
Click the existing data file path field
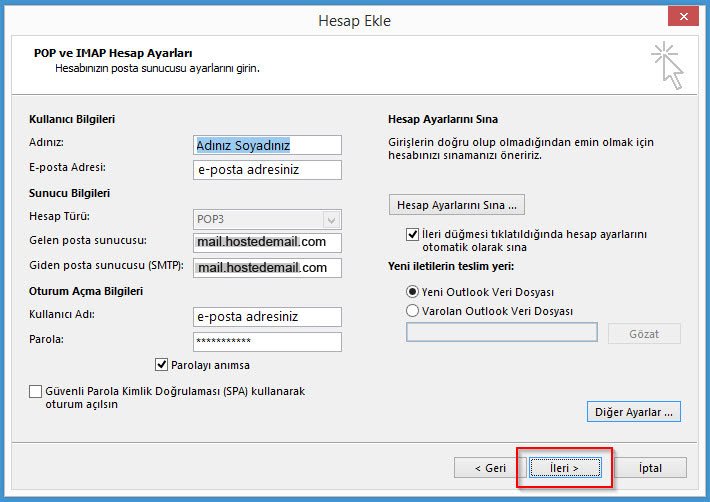point(502,333)
